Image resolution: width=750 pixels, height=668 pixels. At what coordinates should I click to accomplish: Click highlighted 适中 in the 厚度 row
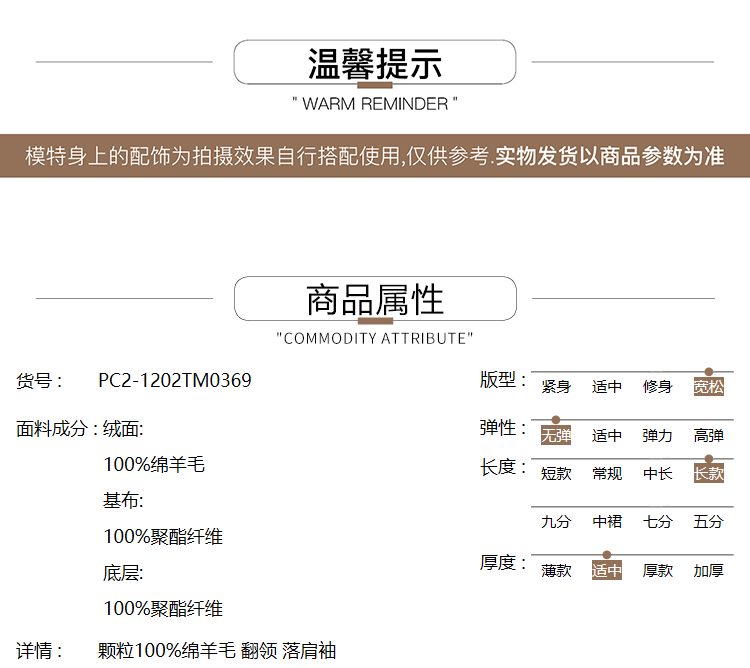click(x=606, y=571)
